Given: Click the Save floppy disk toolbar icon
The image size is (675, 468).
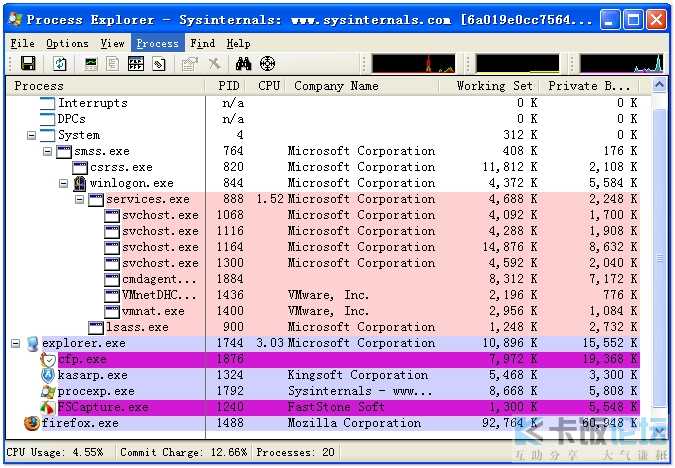Looking at the screenshot, I should [x=28, y=64].
